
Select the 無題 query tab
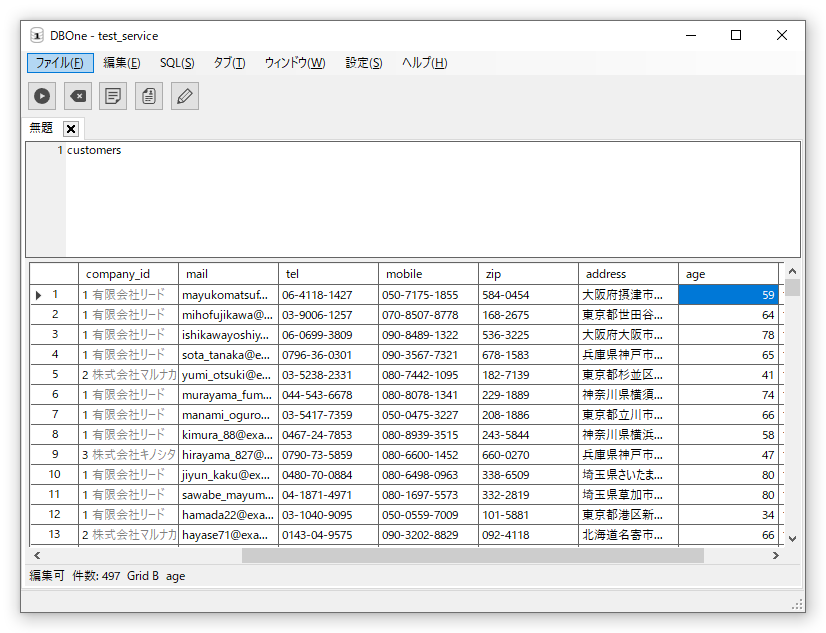pos(42,128)
